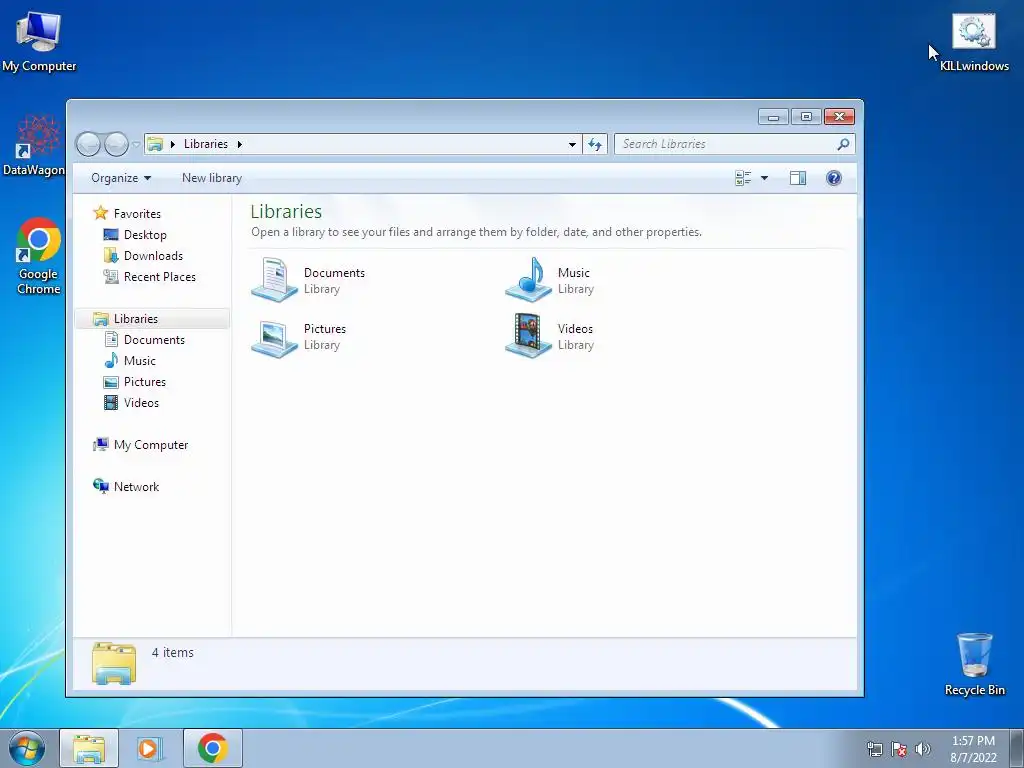Screen dimensions: 1024x768
Task: Click the Libraries heading text
Action: tap(286, 212)
